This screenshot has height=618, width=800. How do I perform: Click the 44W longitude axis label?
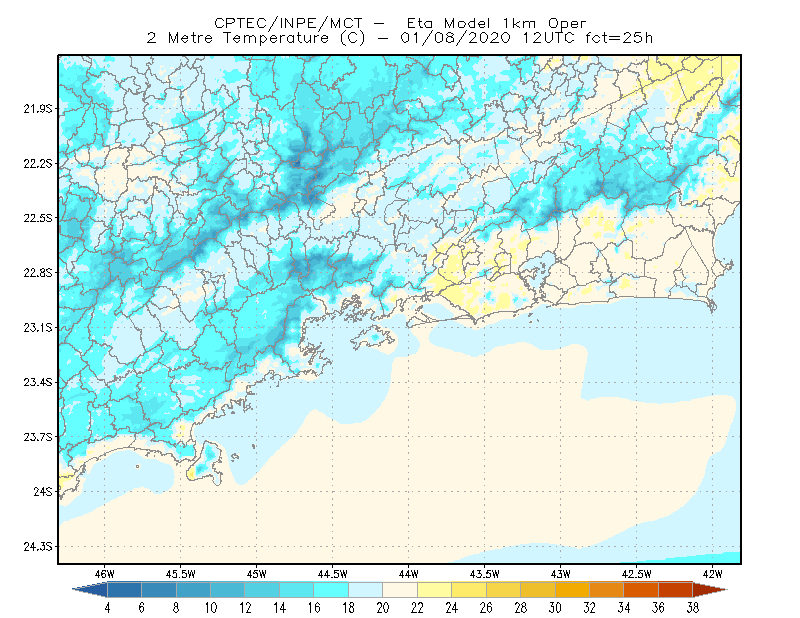click(408, 574)
